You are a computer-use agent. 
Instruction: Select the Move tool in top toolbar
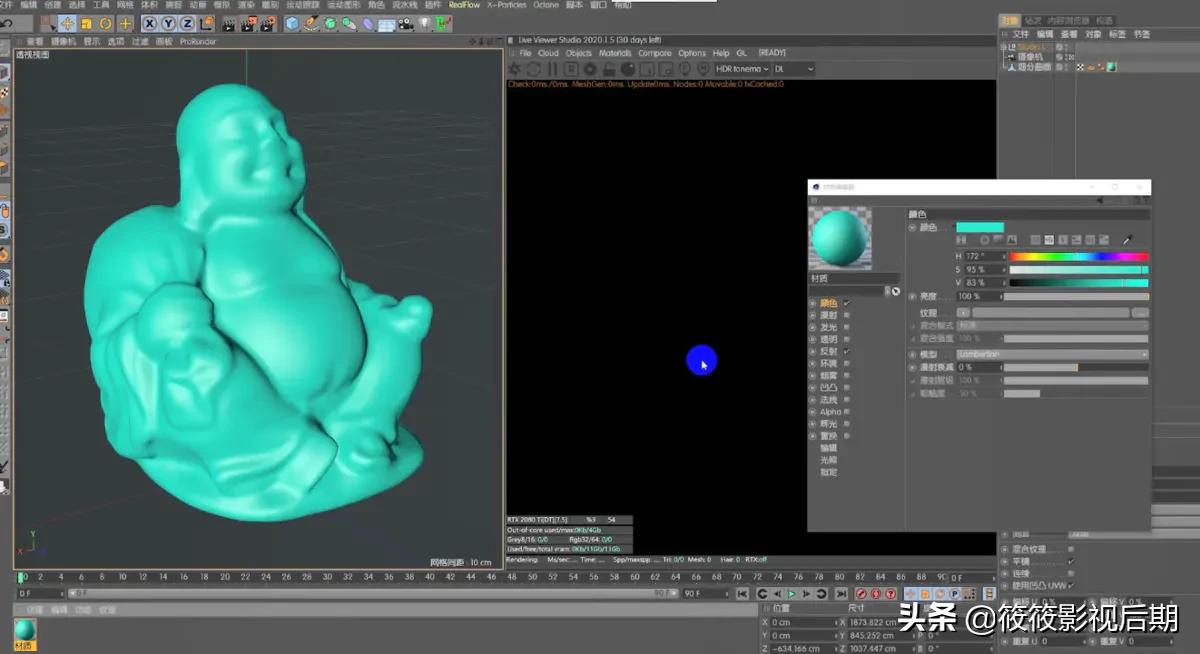(x=67, y=23)
